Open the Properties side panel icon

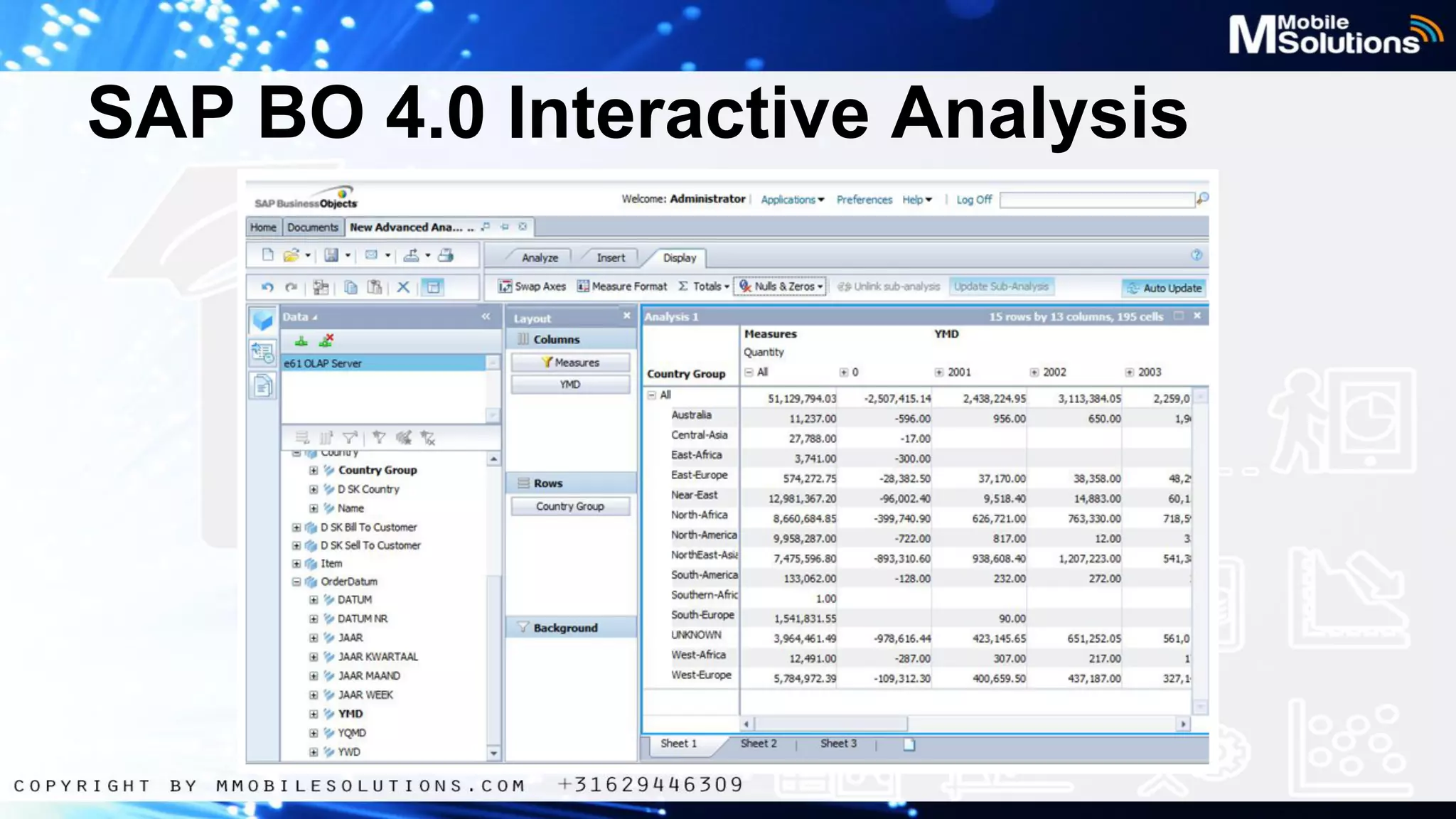pyautogui.click(x=262, y=352)
